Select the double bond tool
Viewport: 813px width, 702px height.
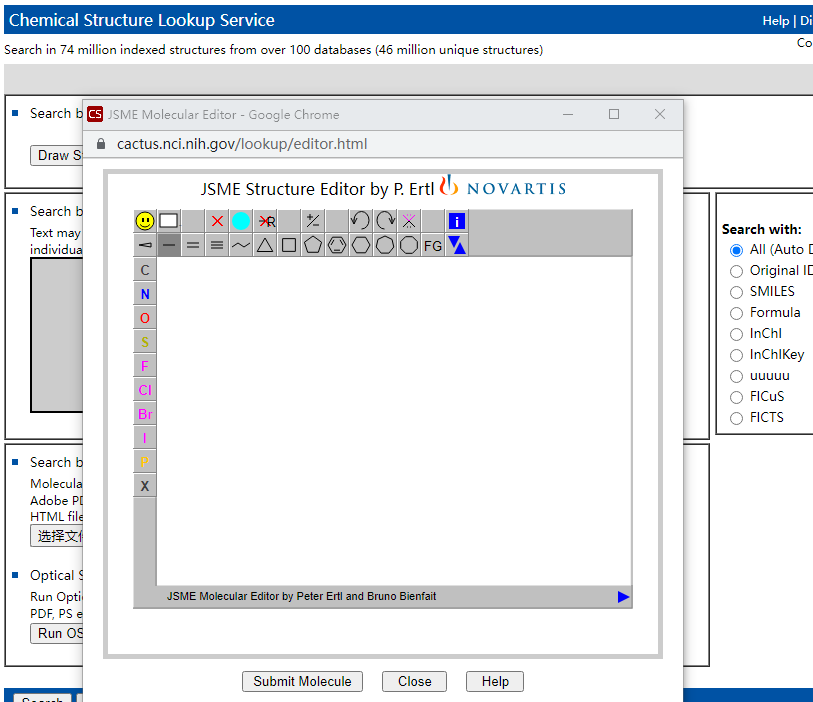(x=193, y=245)
